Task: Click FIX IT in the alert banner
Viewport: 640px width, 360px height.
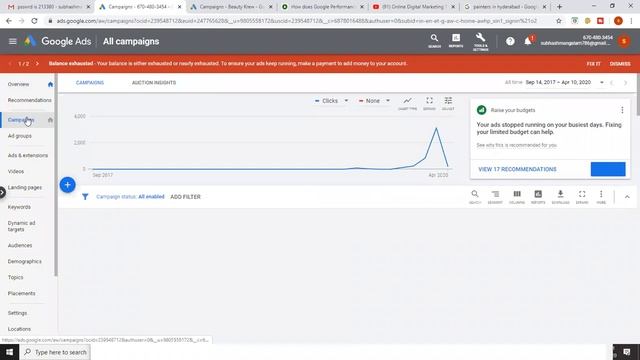Action: [x=593, y=64]
